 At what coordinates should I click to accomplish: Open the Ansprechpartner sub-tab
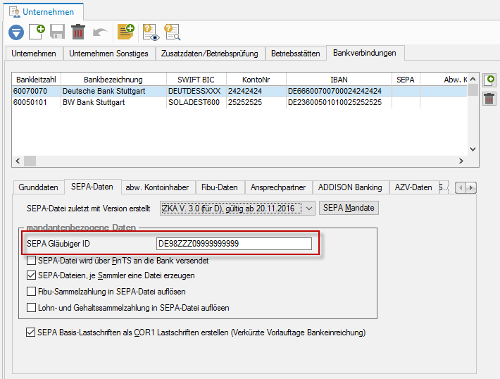coord(278,187)
